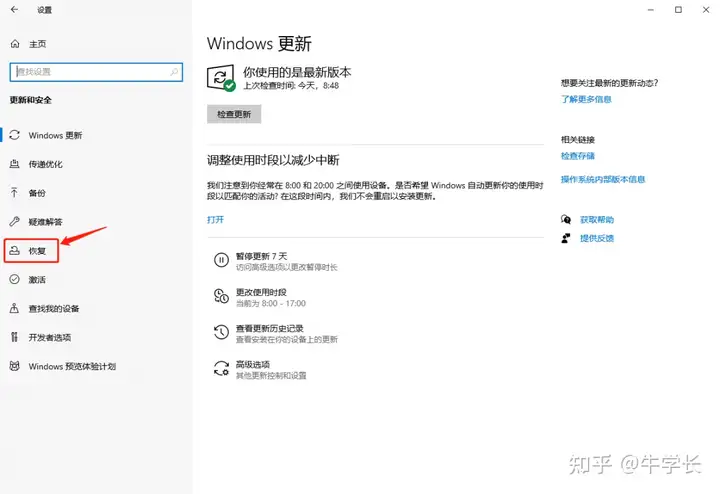Click the 提供反馈 link
720x494 pixels.
(597, 238)
